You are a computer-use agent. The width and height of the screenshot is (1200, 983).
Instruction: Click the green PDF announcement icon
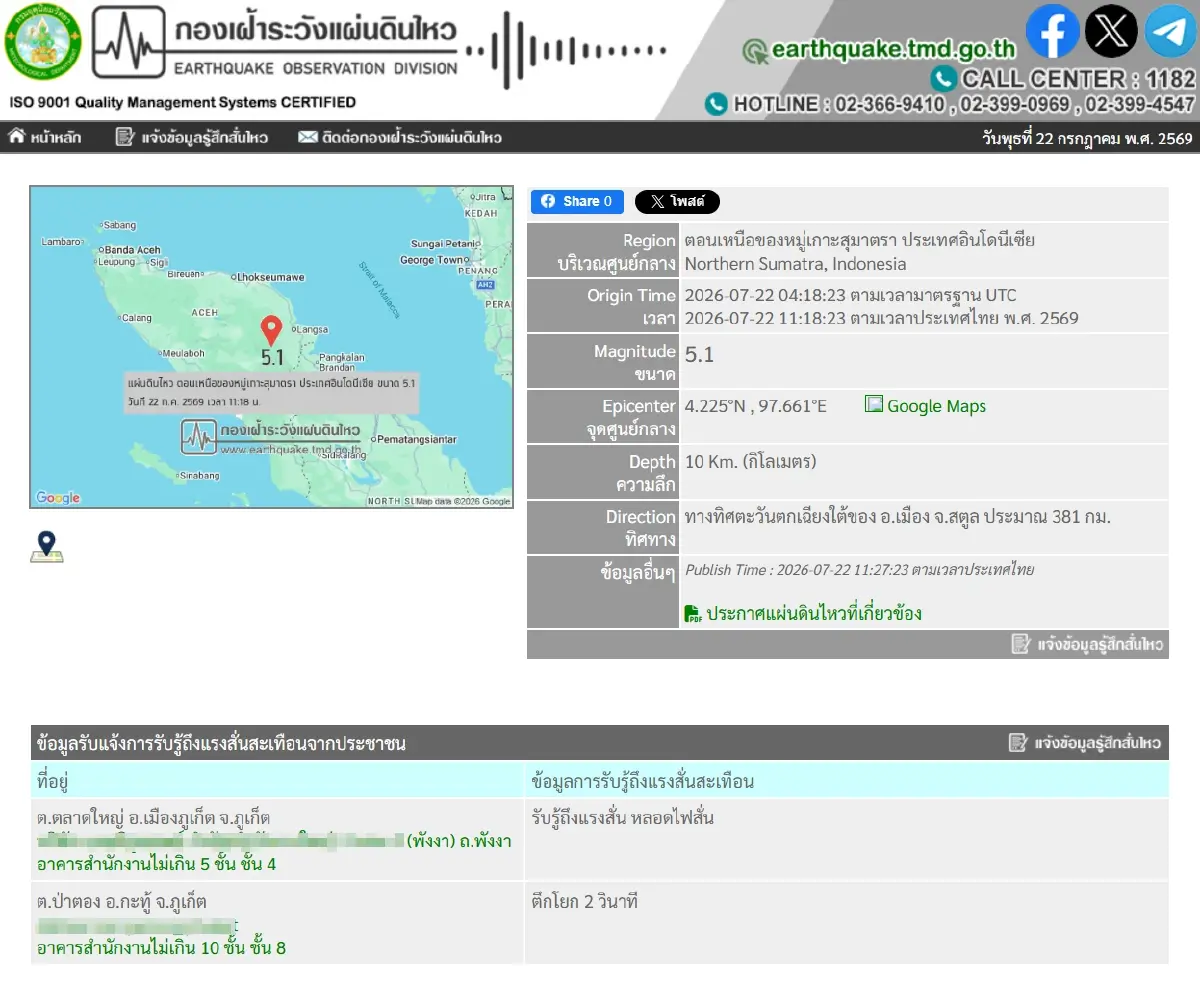pyautogui.click(x=693, y=614)
